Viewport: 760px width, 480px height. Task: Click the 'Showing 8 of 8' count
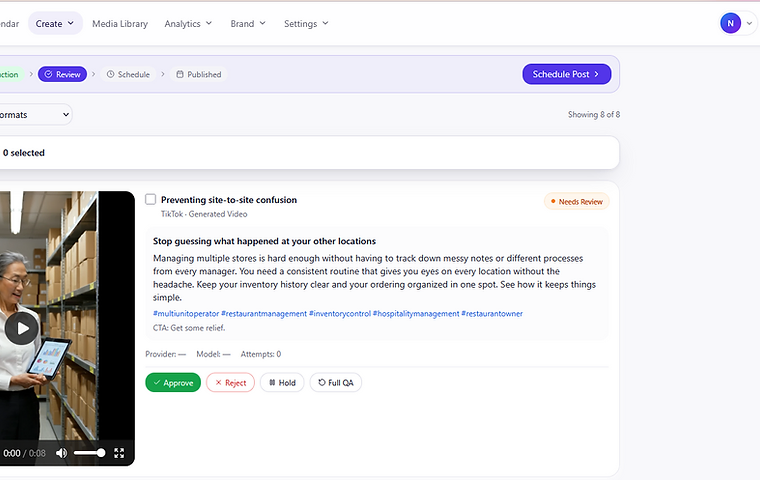pos(594,114)
